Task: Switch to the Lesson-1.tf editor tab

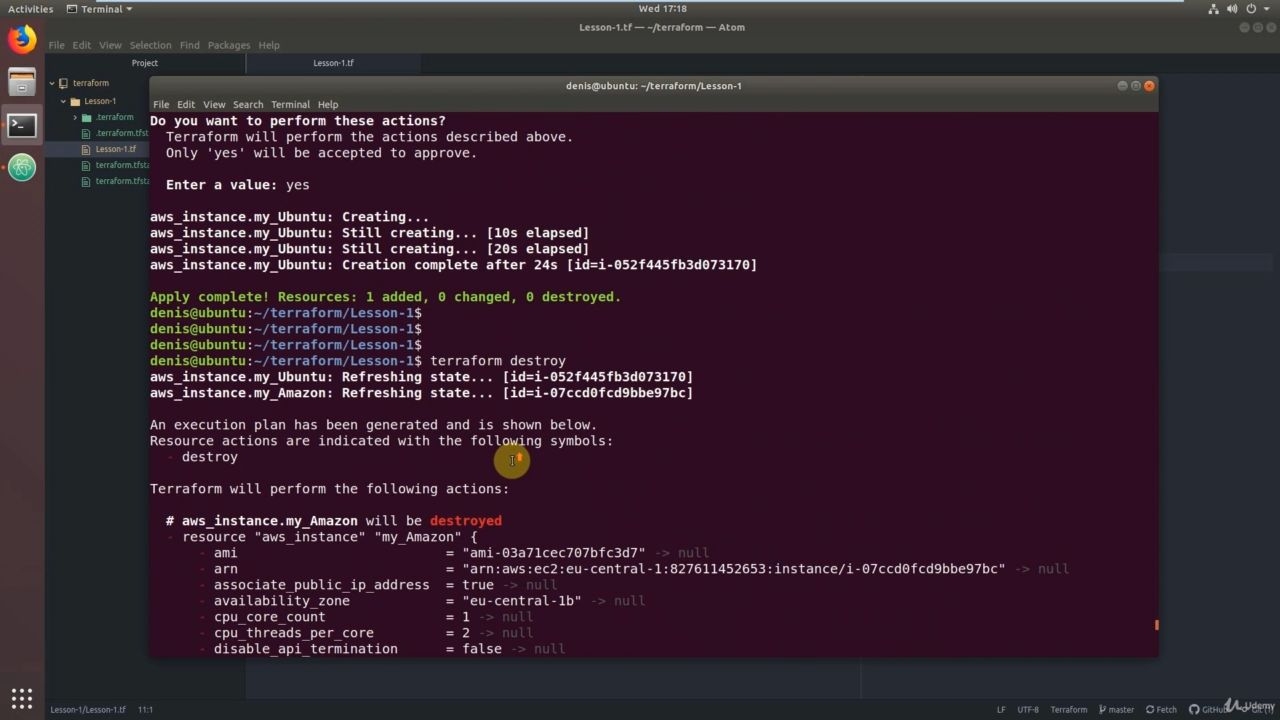Action: point(333,63)
